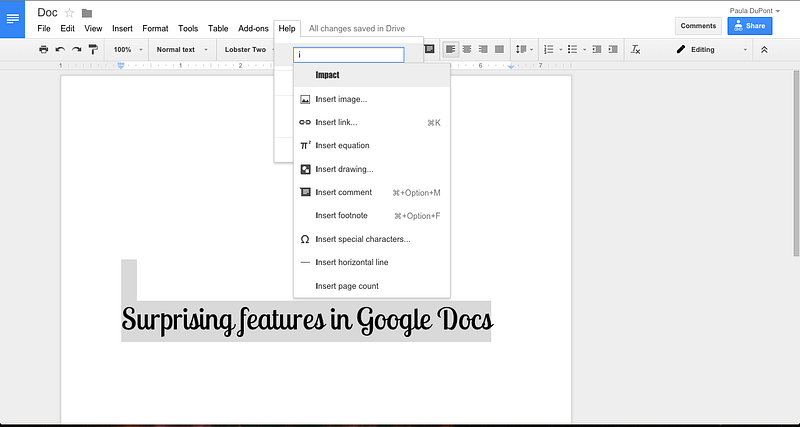Apply right text alignment
Image resolution: width=800 pixels, height=427 pixels.
[483, 49]
